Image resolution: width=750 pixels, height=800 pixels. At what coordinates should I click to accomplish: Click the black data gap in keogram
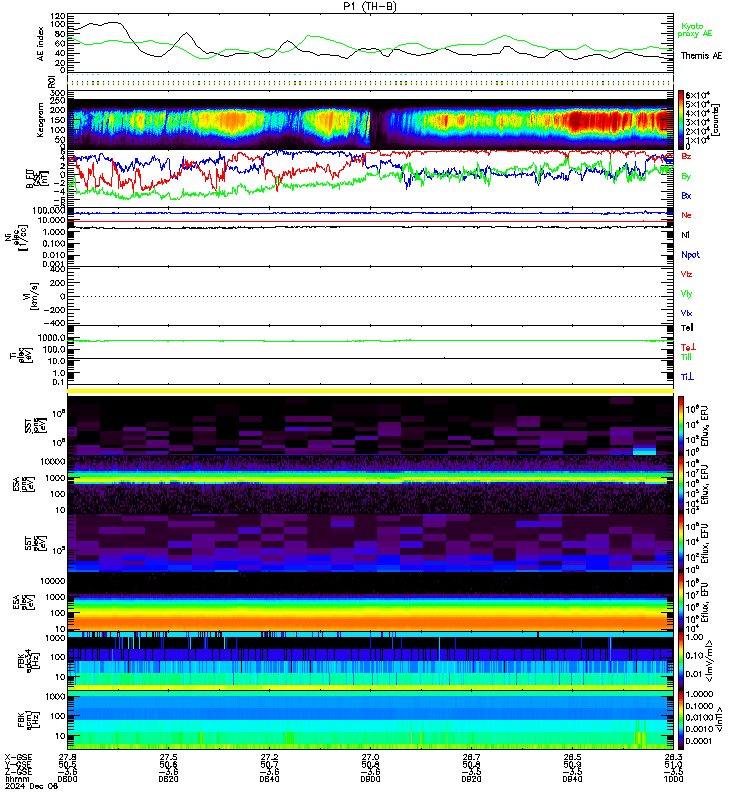378,123
